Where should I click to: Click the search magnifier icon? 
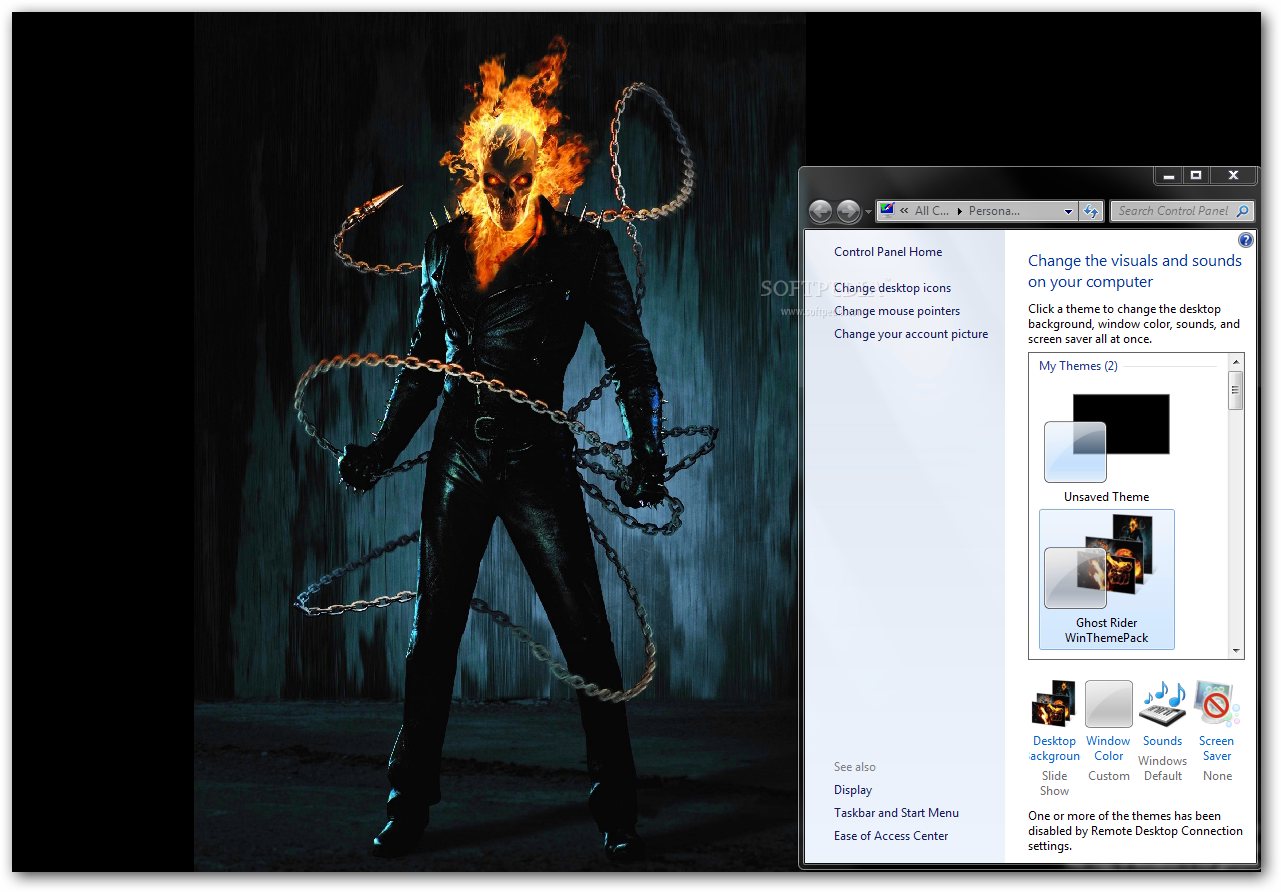pyautogui.click(x=1242, y=211)
